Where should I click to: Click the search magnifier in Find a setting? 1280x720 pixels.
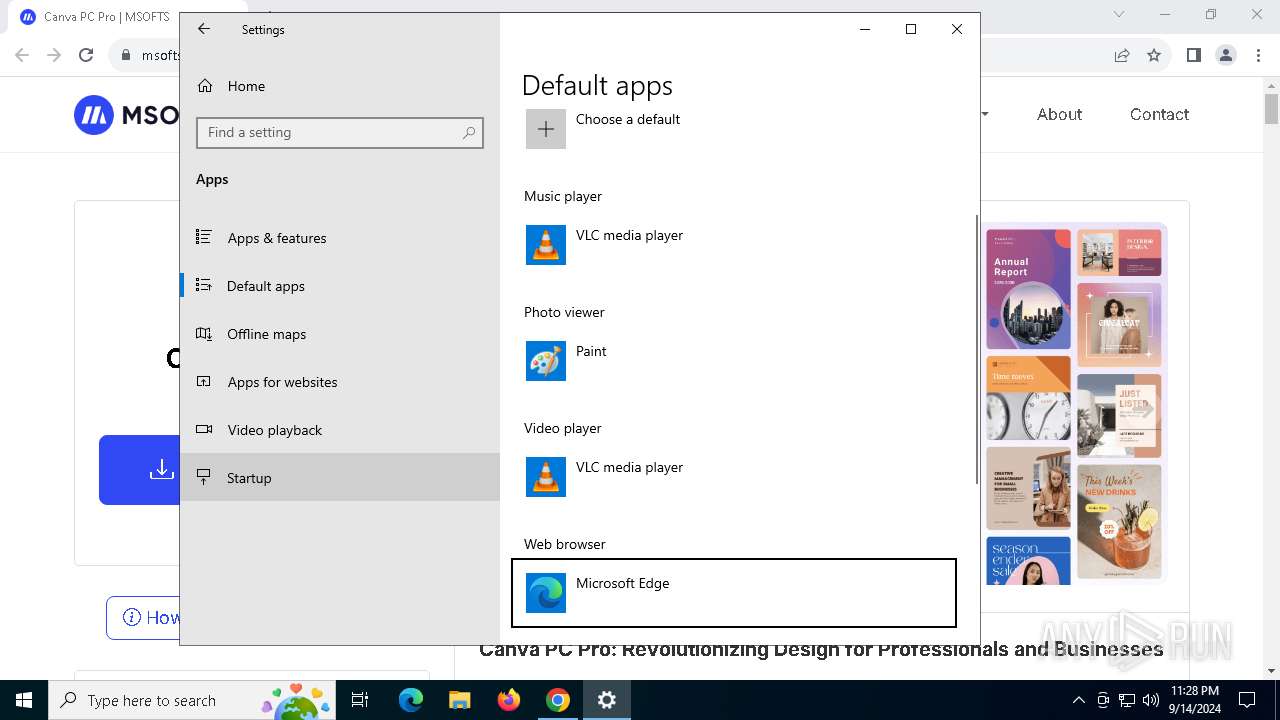[x=469, y=132]
